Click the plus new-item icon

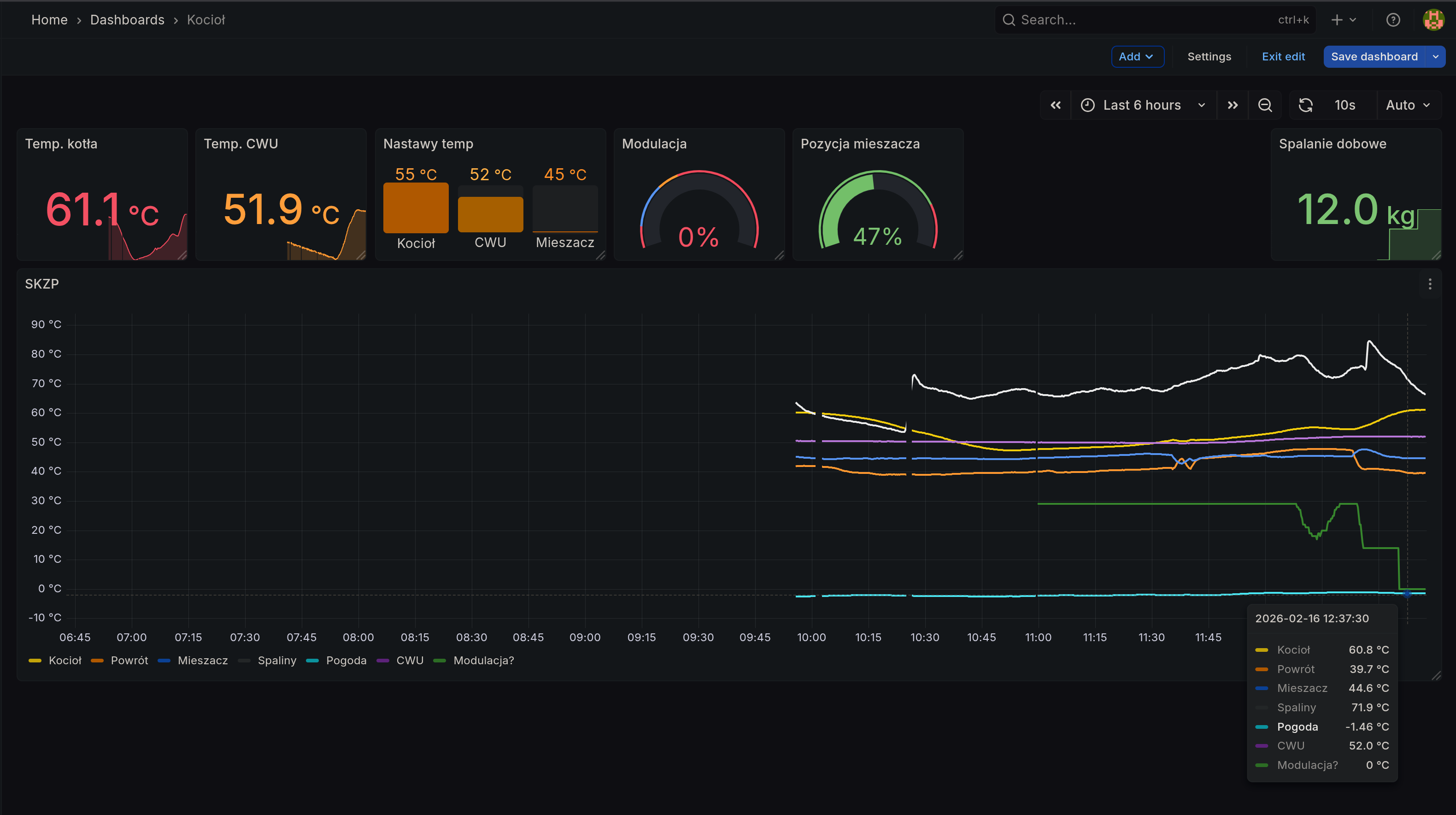tap(1337, 20)
